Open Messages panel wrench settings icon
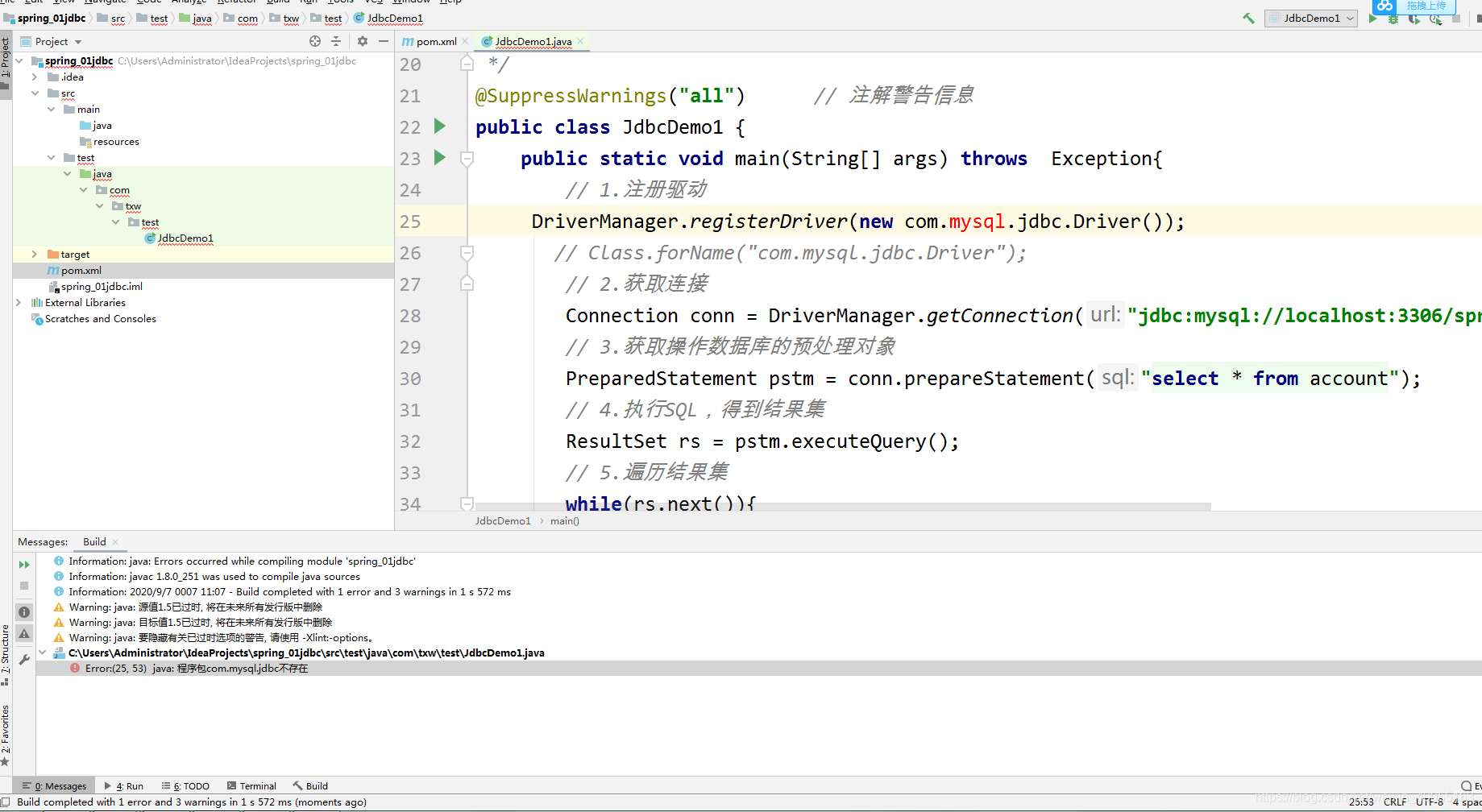1482x812 pixels. (24, 660)
